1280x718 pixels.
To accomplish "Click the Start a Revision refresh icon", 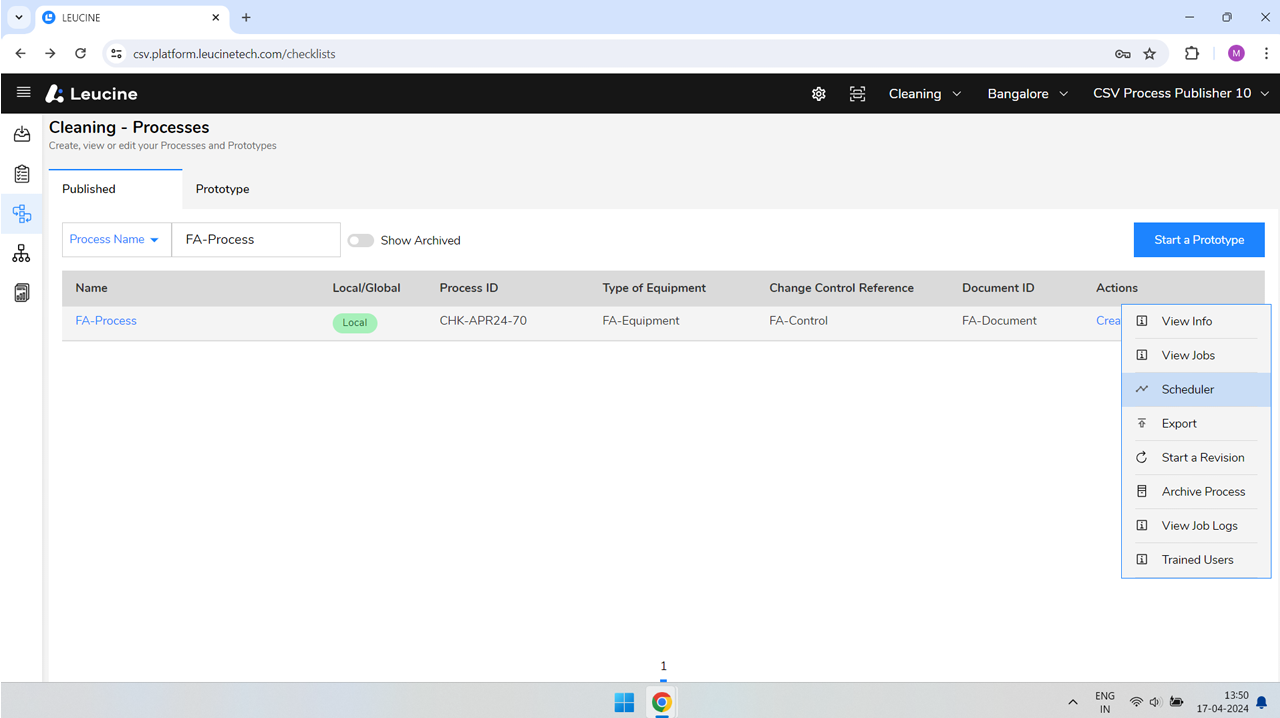I will tap(1142, 457).
